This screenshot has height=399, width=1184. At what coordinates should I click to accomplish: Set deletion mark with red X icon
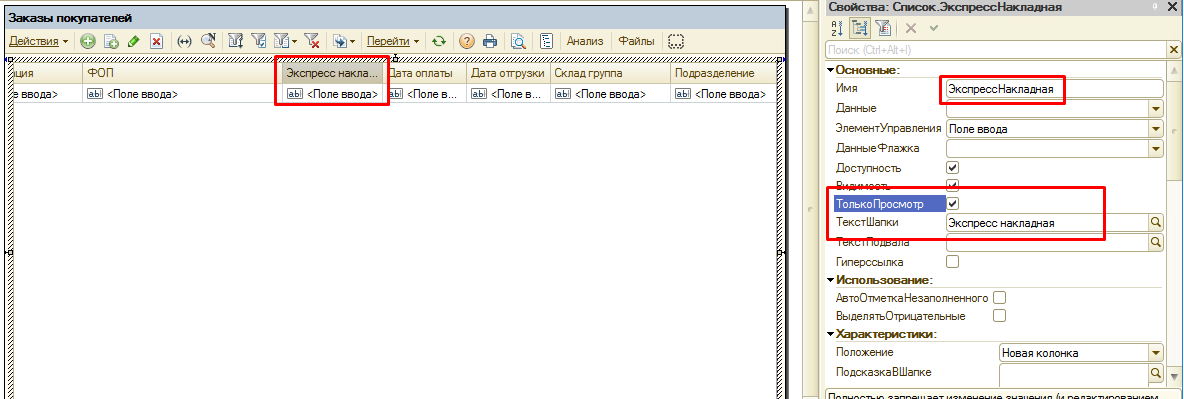tap(156, 41)
